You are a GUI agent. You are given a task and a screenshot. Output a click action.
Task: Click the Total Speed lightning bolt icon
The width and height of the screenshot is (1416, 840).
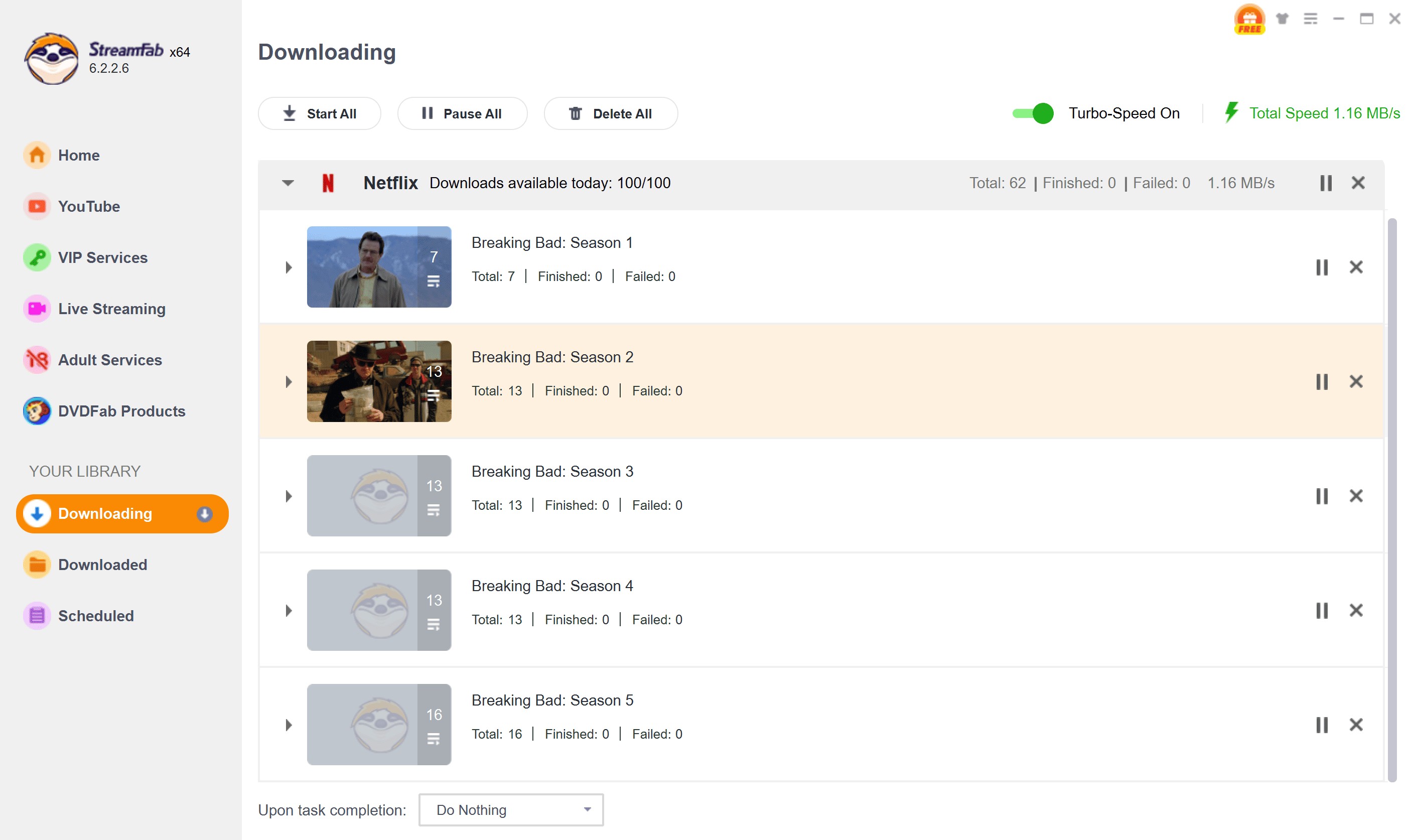click(1231, 112)
